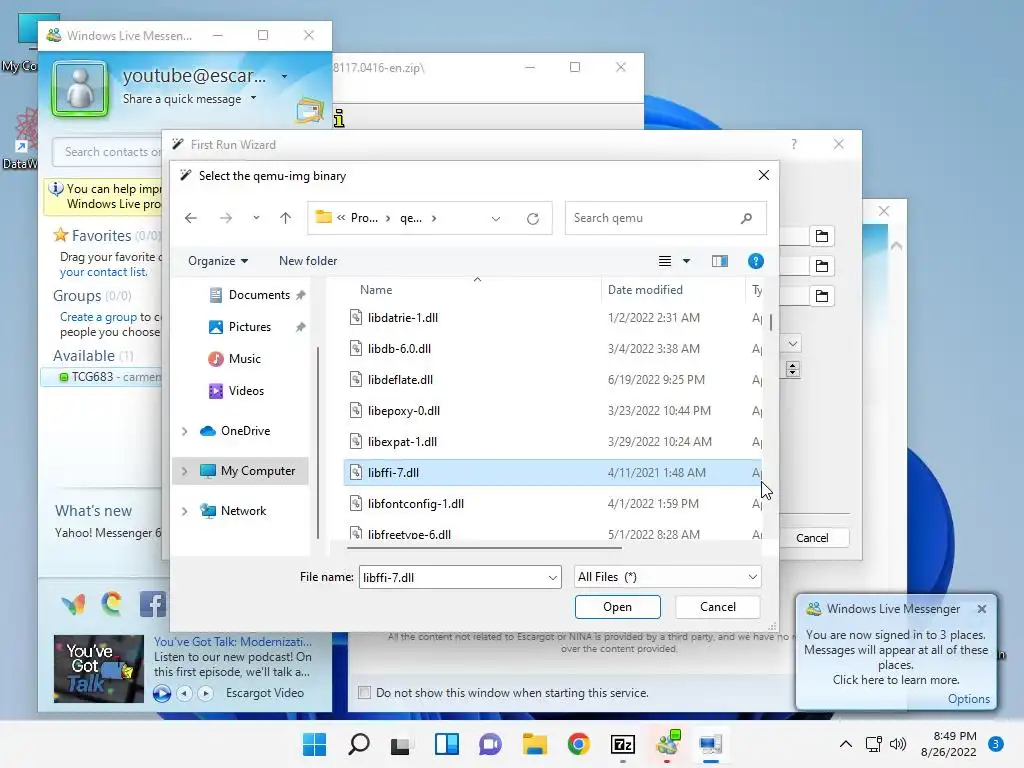
Task: Go back in file dialog navigation
Action: pyautogui.click(x=191, y=218)
